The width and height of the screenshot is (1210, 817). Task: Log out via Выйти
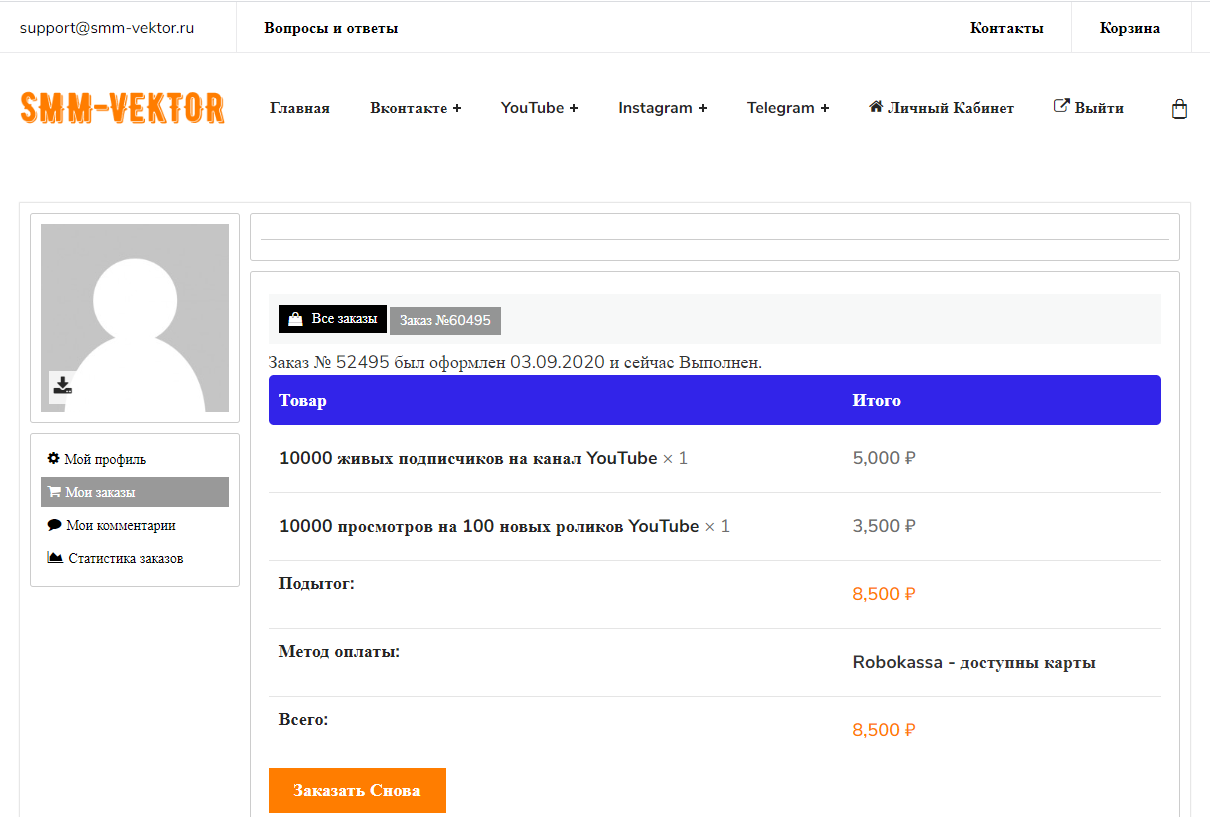click(x=1089, y=108)
